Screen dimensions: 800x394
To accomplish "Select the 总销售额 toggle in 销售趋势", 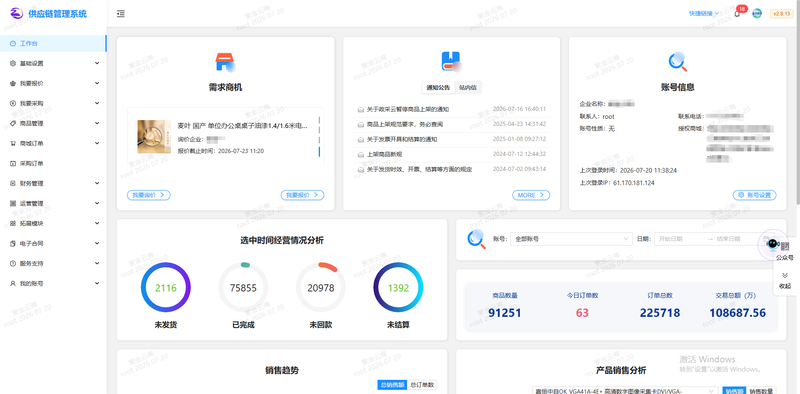I will pyautogui.click(x=392, y=385).
